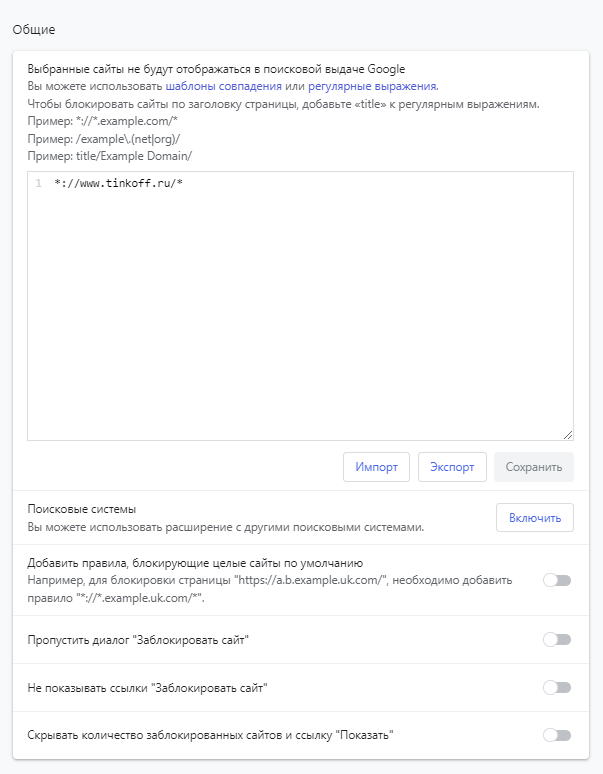Switch on Скрывать количество заблокированных сайтов toggle
Viewport: 603px width, 774px height.
pyautogui.click(x=557, y=735)
